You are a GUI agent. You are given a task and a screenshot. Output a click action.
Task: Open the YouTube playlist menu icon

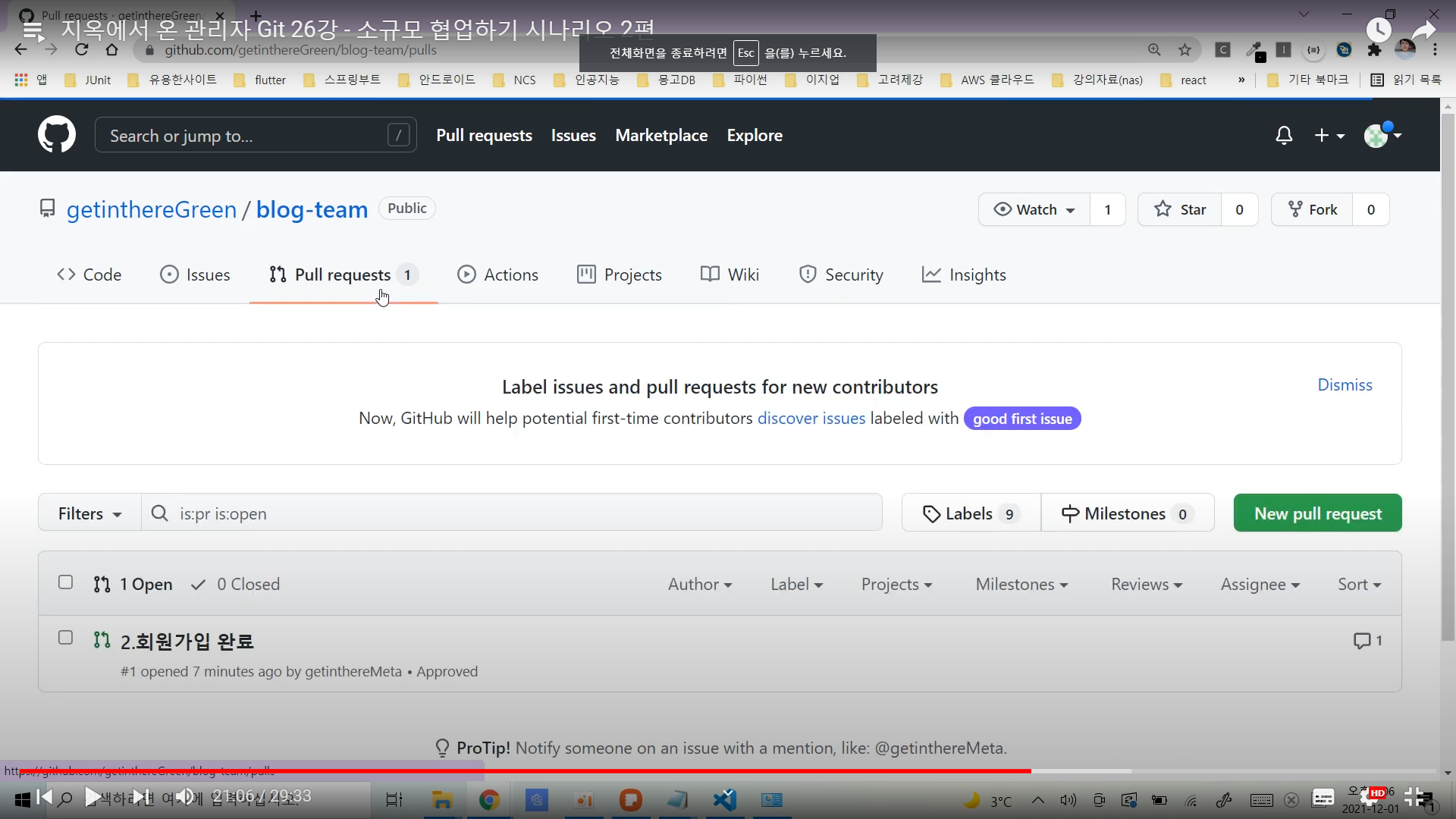tap(33, 30)
